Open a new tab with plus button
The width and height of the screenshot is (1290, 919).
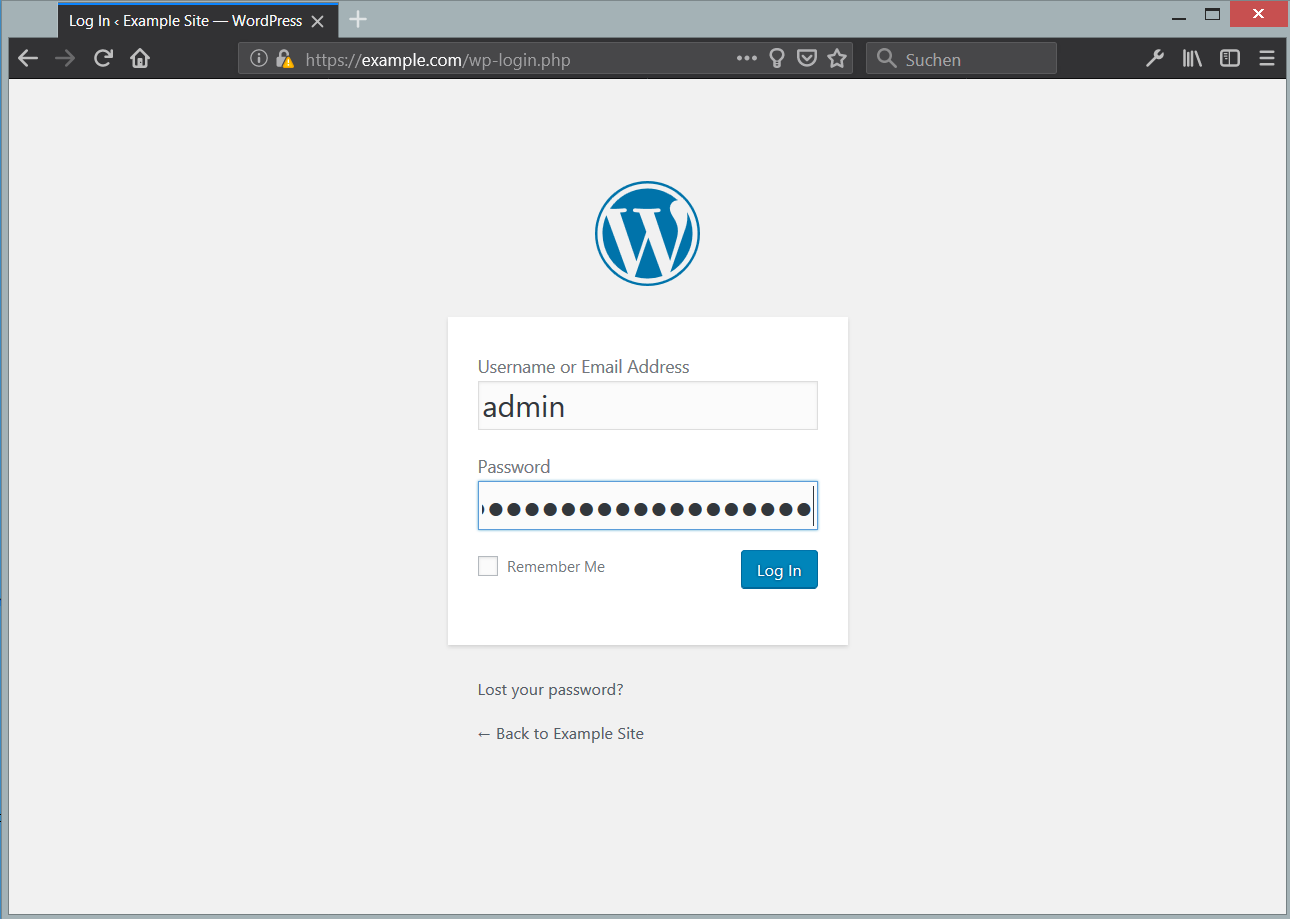tap(358, 20)
